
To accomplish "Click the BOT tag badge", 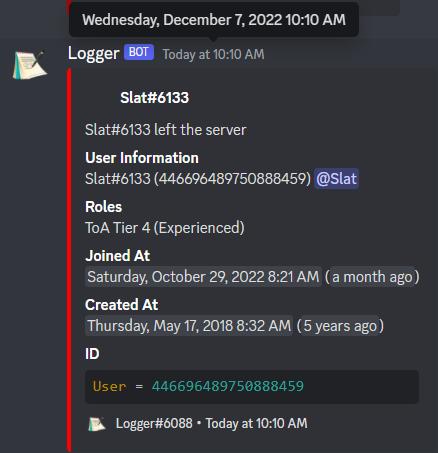I will point(139,52).
